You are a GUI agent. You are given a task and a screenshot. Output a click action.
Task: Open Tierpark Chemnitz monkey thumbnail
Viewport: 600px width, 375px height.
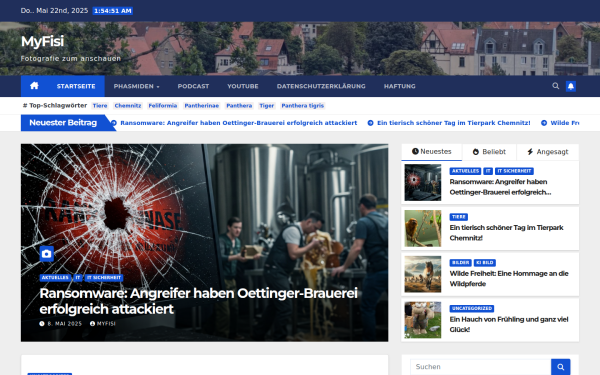pos(423,228)
